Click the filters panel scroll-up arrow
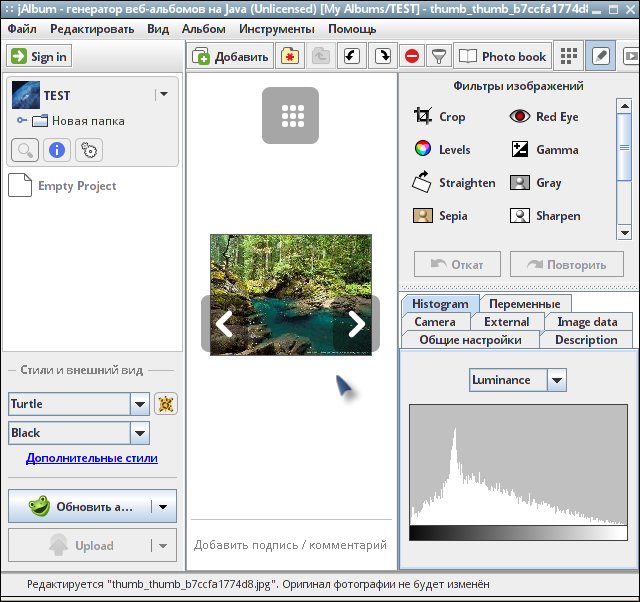The image size is (640, 602). pos(624,107)
